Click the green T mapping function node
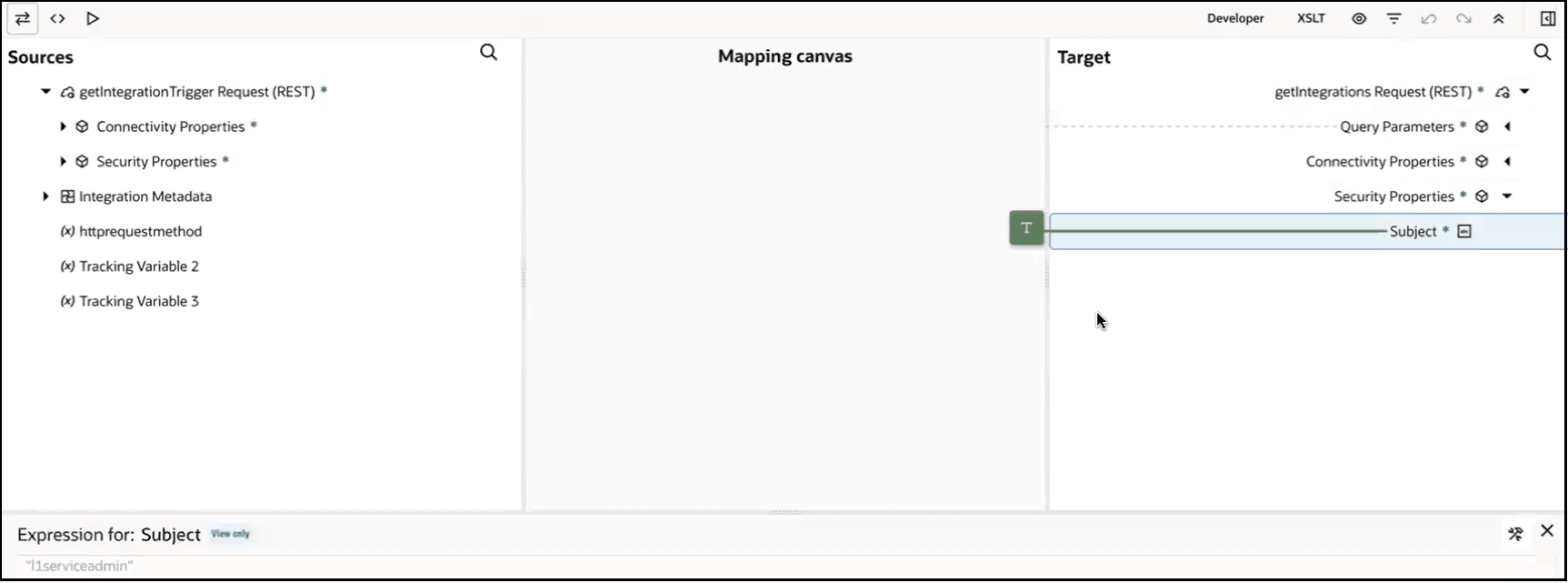Viewport: 1568px width, 583px height. click(1026, 228)
